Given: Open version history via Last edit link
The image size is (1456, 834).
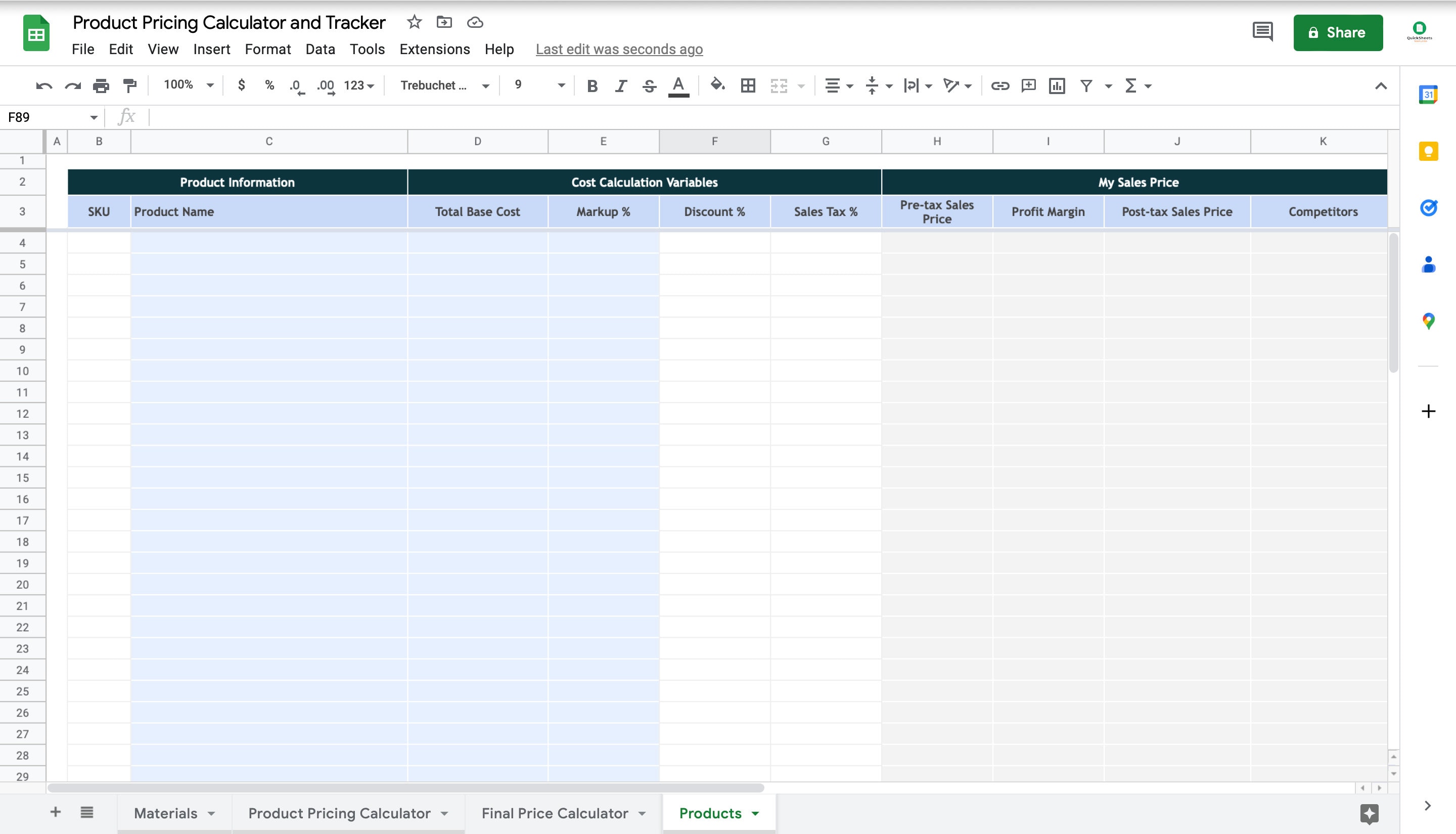Looking at the screenshot, I should pos(619,49).
